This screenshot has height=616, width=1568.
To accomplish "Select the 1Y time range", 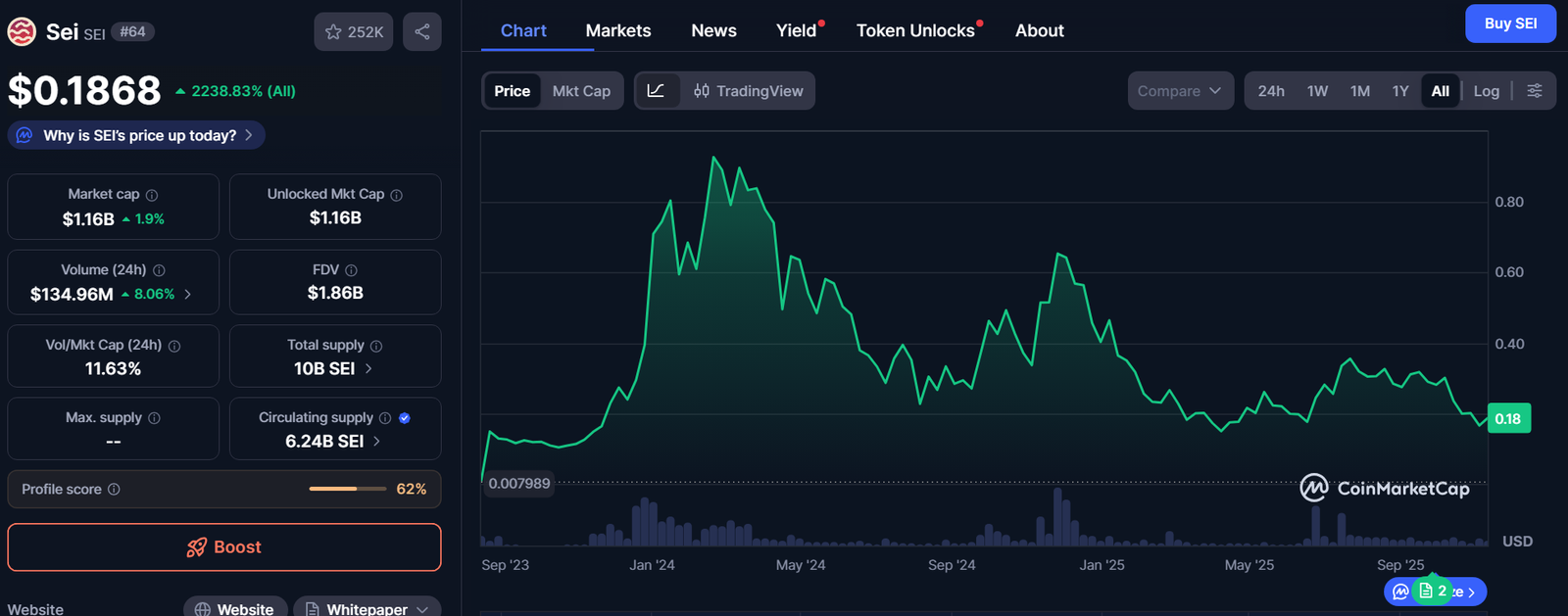I will [x=1399, y=91].
